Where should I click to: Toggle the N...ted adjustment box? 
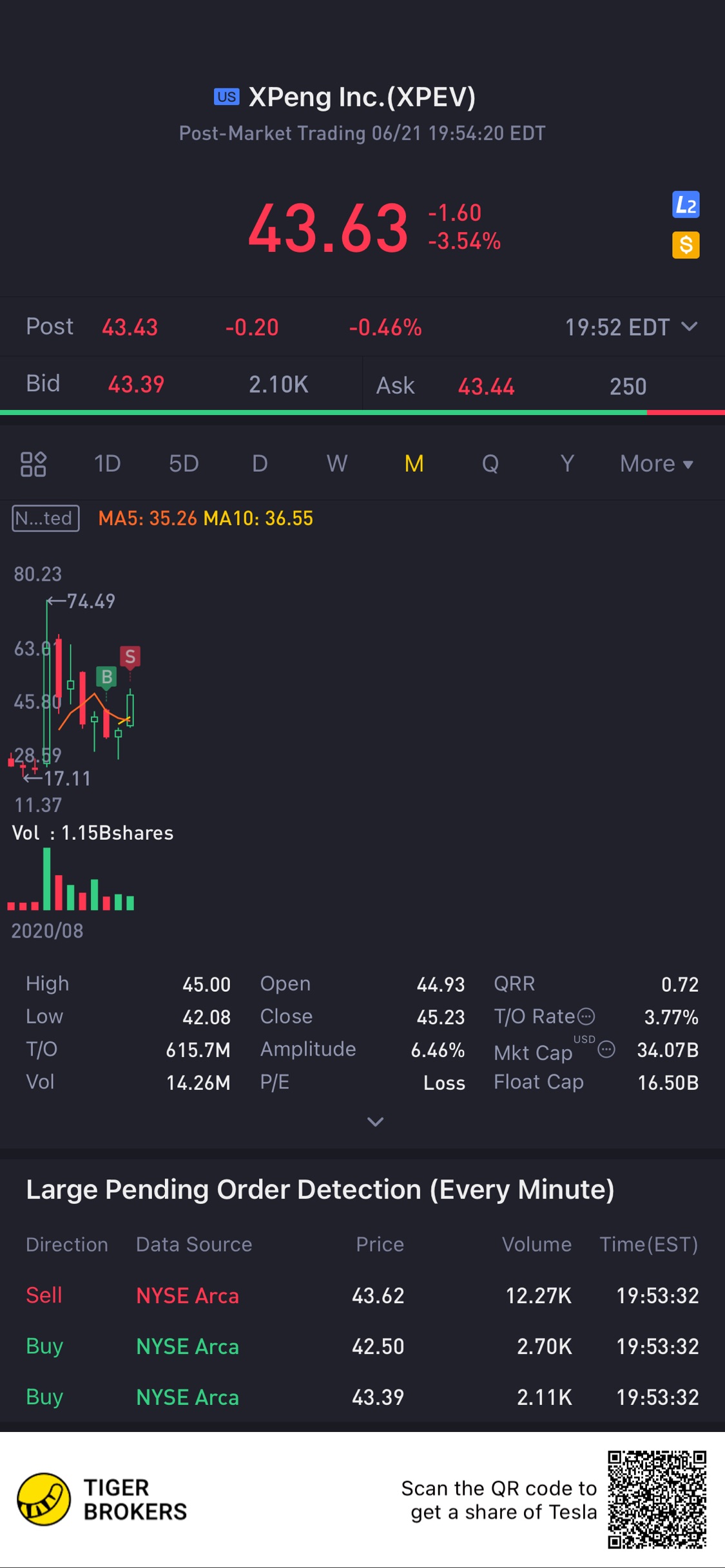tap(45, 518)
